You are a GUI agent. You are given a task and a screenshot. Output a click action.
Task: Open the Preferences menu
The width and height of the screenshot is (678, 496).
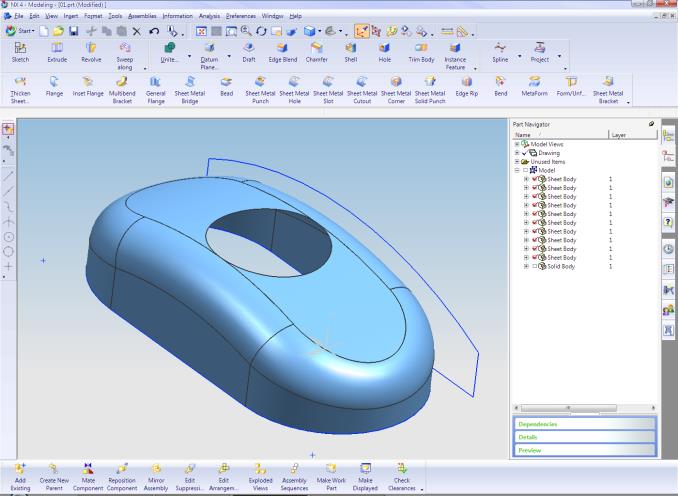click(241, 16)
